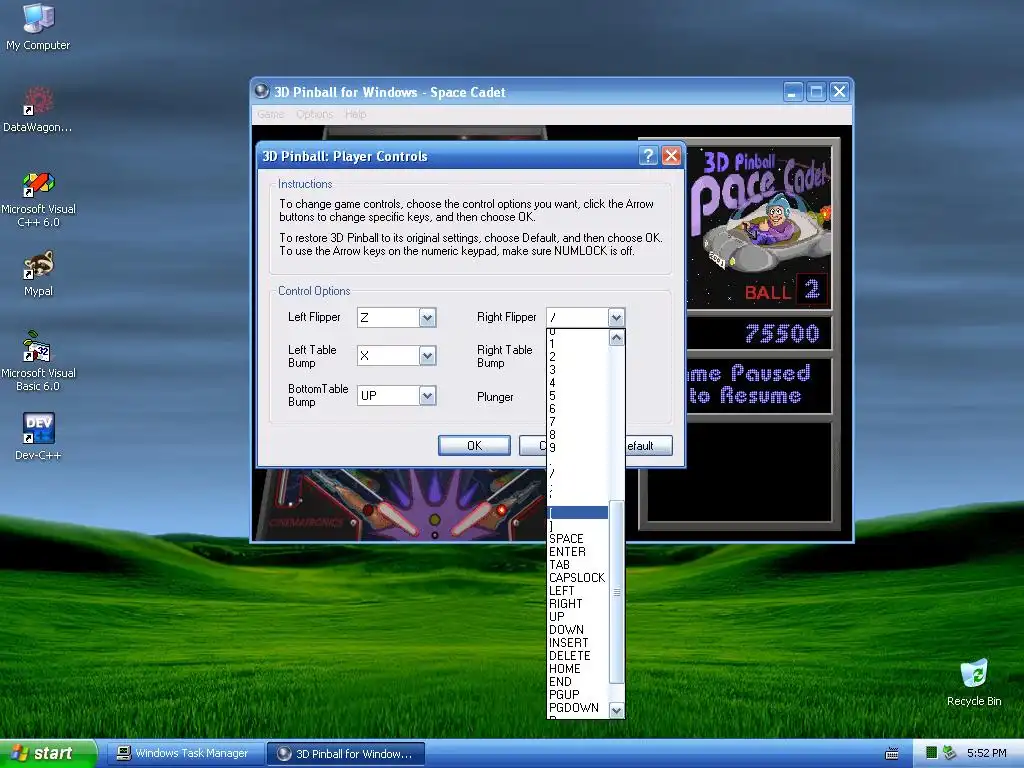Open the Left Table Bump key dropdown
Viewport: 1024px width, 768px height.
pyautogui.click(x=427, y=356)
